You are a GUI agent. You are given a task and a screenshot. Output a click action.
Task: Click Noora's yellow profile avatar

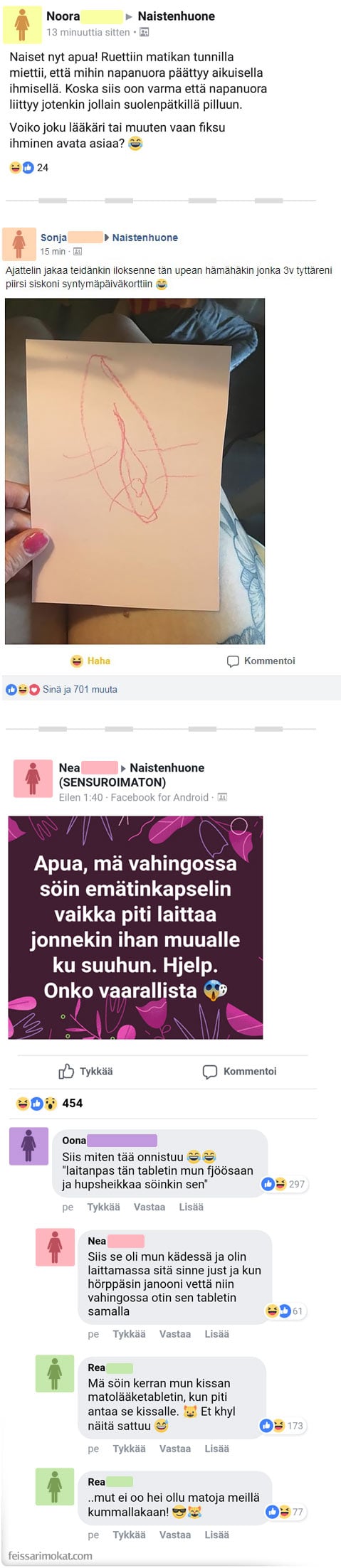(22, 25)
